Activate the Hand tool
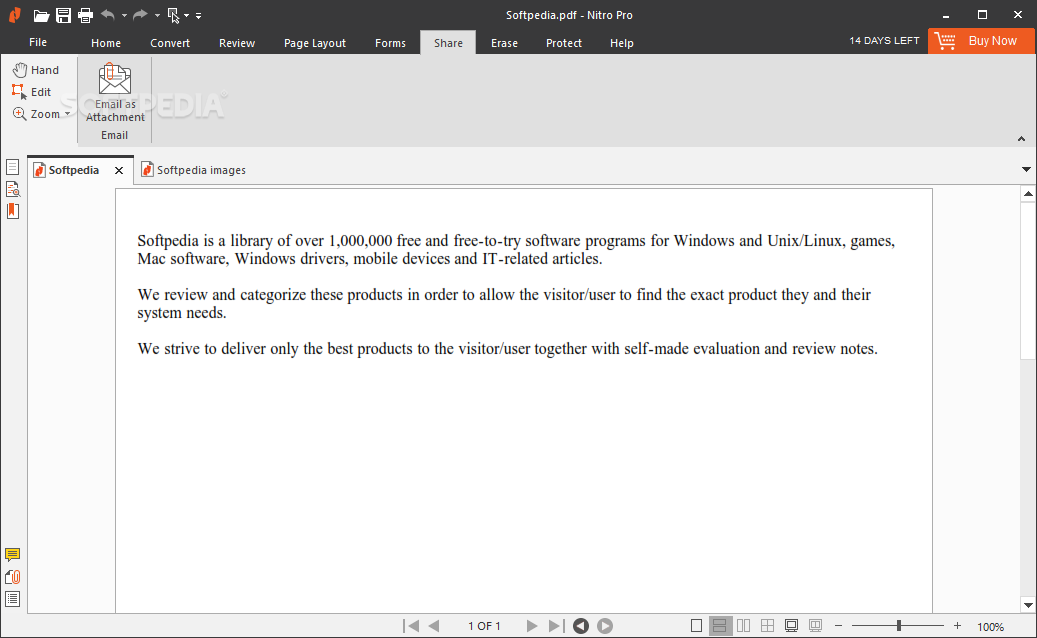This screenshot has width=1037, height=638. pos(36,70)
